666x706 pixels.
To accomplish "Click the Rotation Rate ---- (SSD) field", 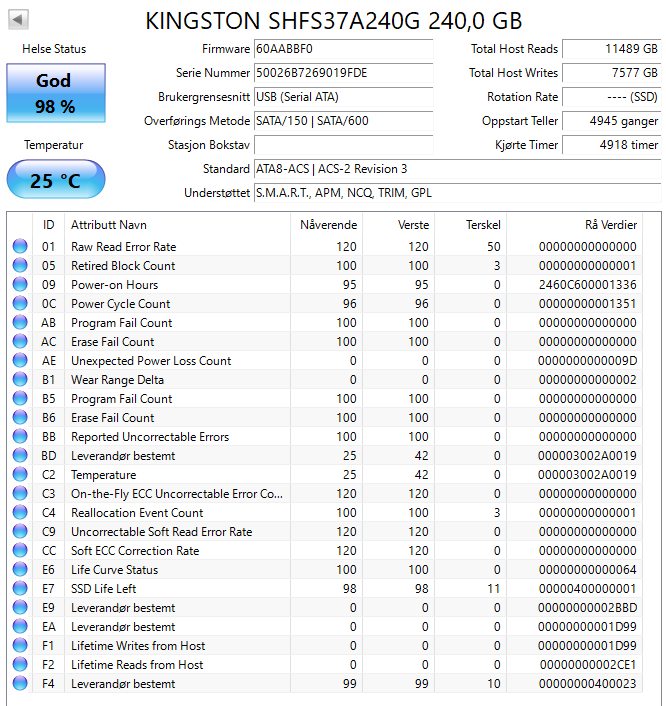I will pos(612,97).
